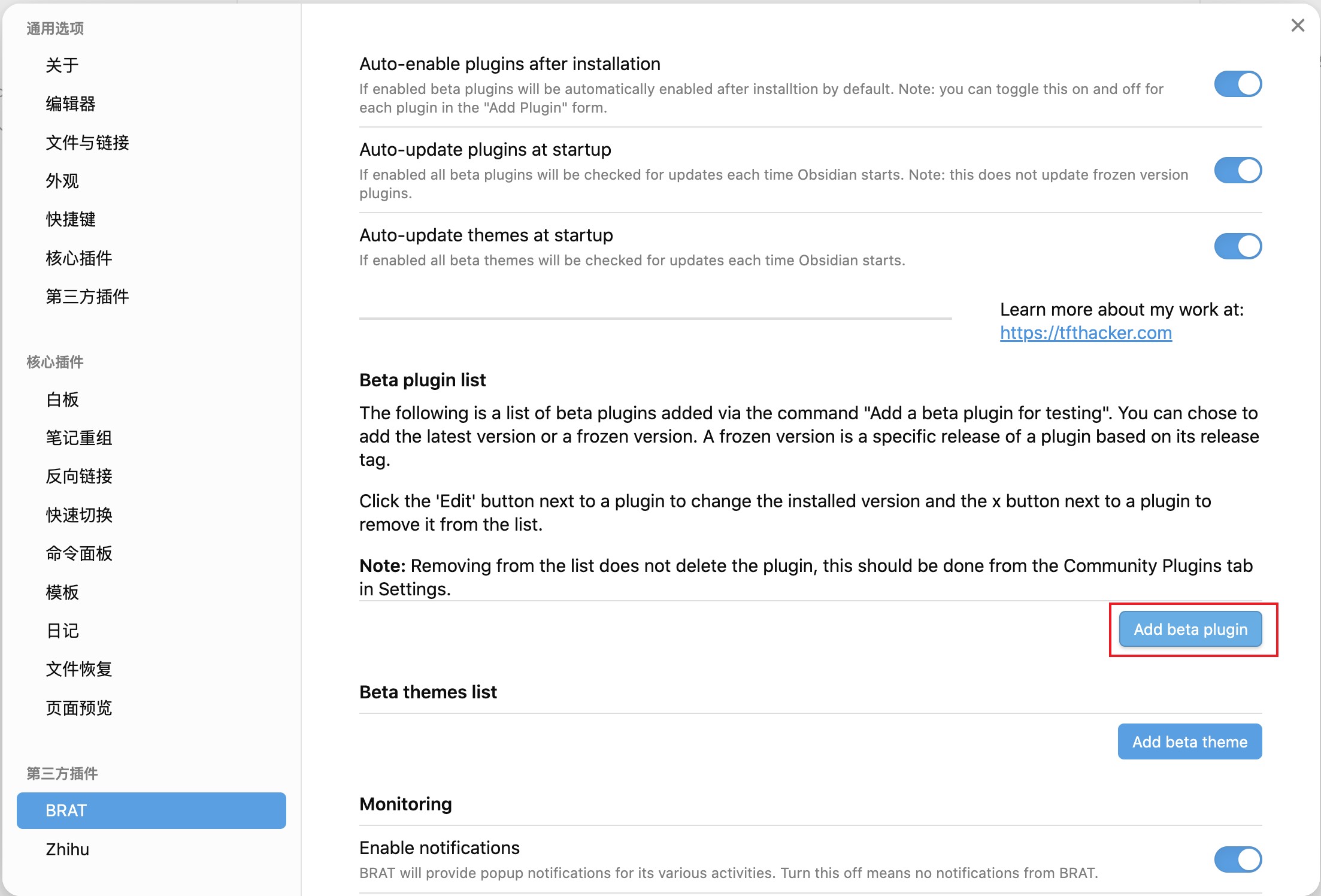The image size is (1321, 896).
Task: Turn off Enable notifications switch
Action: coord(1237,859)
